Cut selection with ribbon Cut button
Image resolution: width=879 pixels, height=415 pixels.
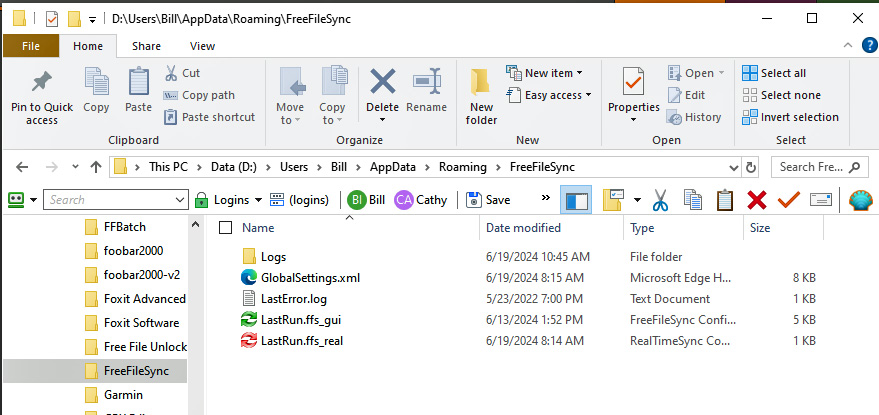click(182, 73)
